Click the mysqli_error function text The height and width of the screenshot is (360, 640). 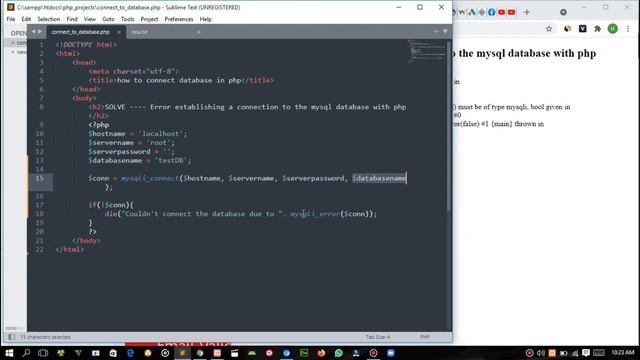point(315,214)
